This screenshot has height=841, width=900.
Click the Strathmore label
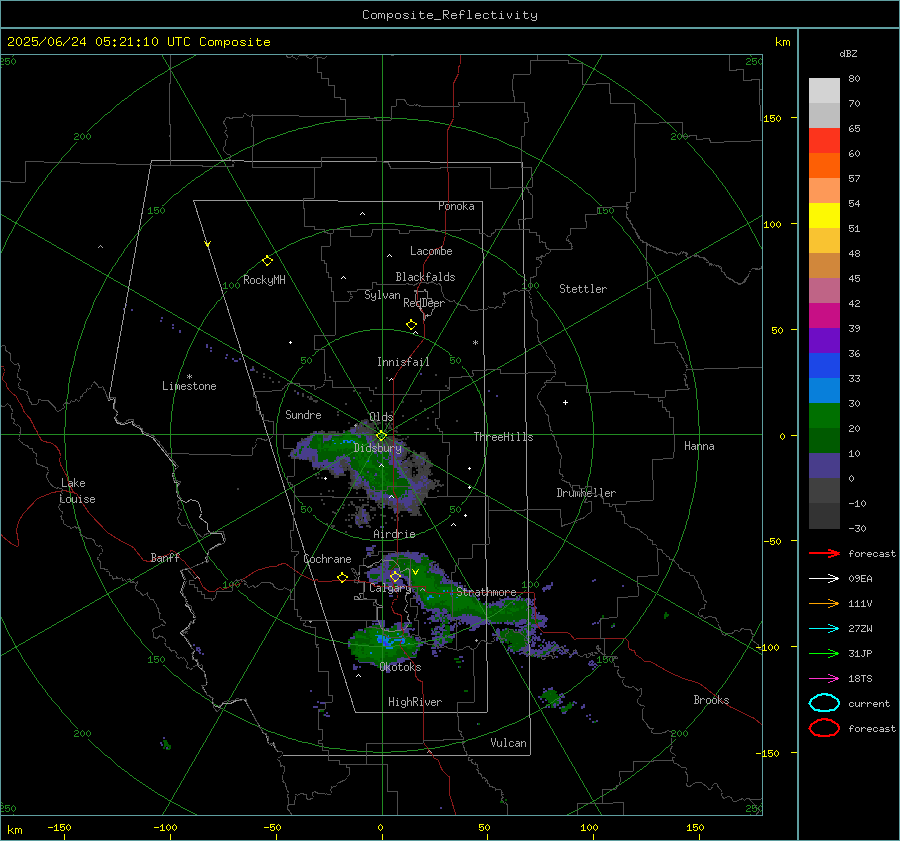486,592
